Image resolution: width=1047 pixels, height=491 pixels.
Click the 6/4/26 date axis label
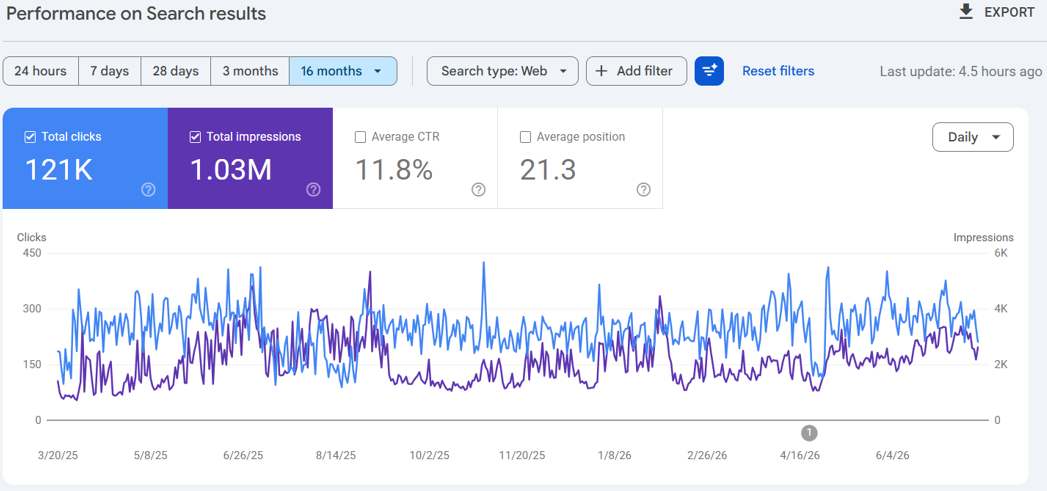(892, 456)
